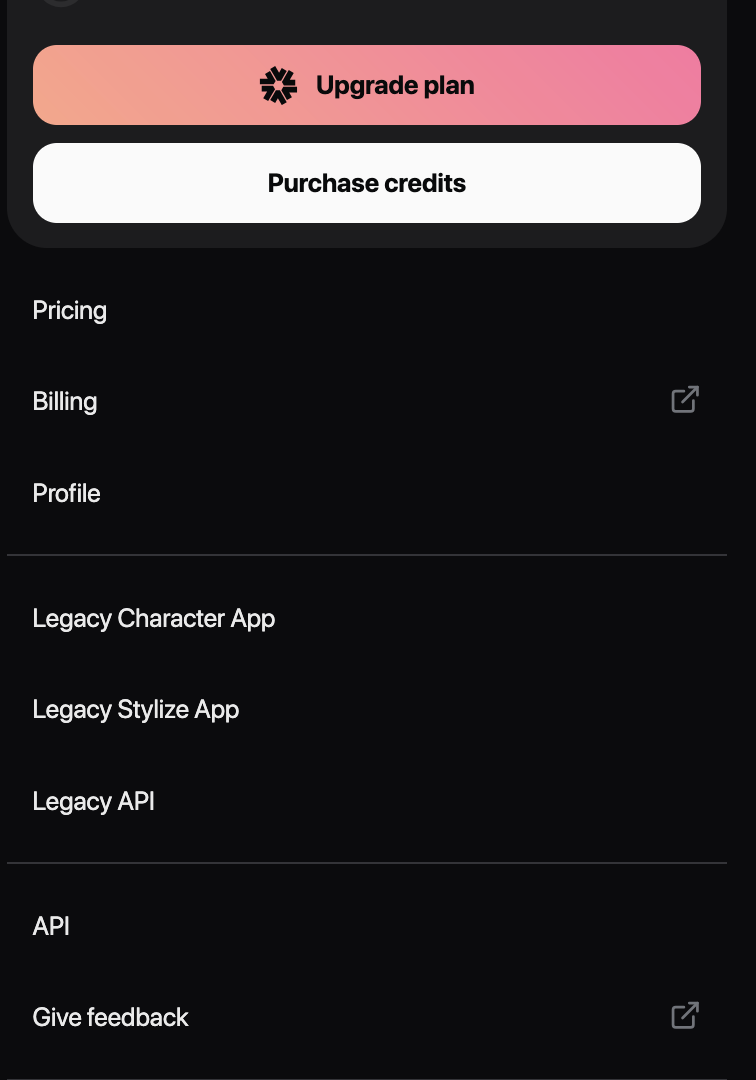756x1080 pixels.
Task: Click the external link icon next to Billing
Action: [685, 399]
